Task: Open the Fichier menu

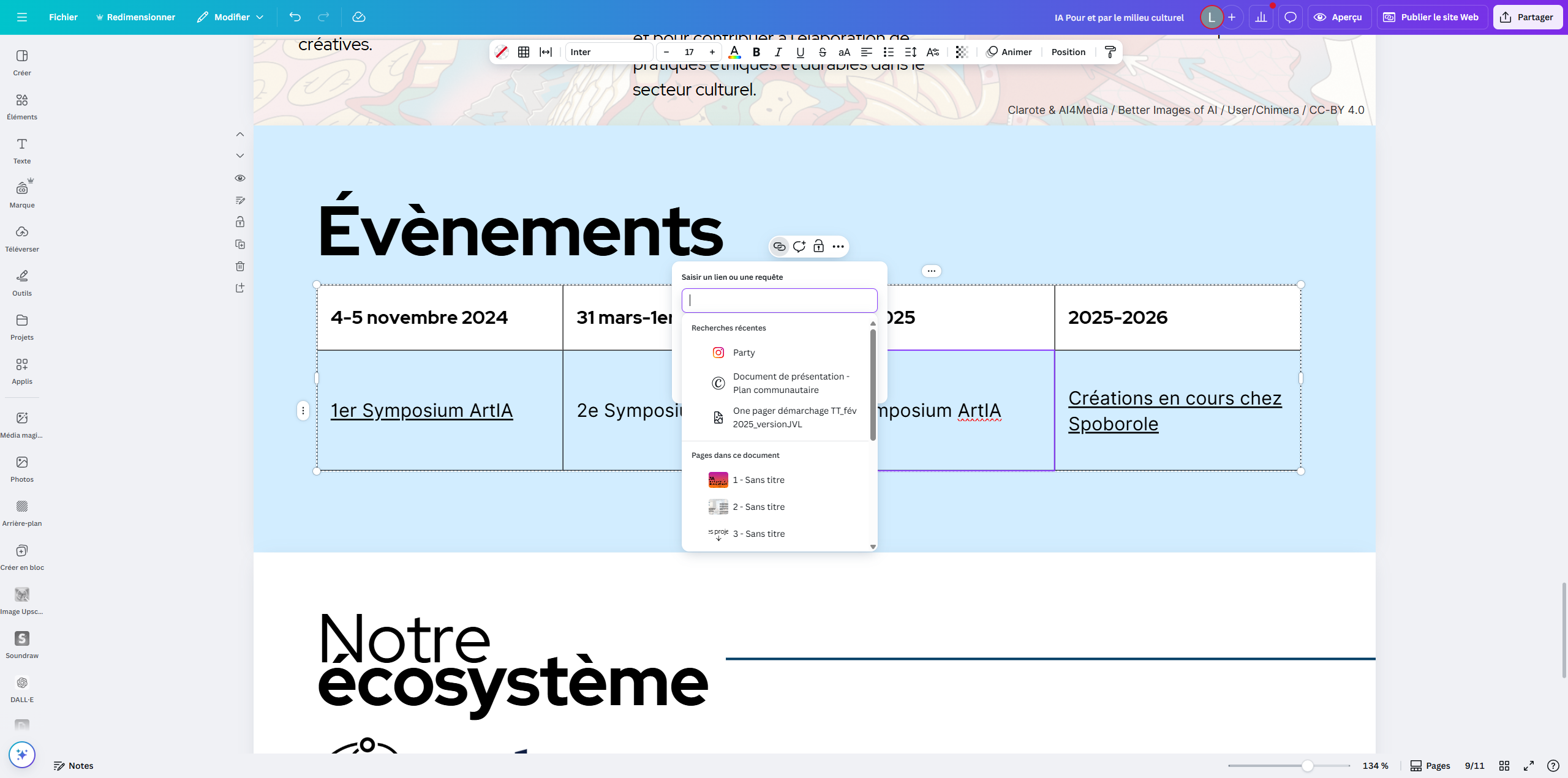Action: pos(63,17)
